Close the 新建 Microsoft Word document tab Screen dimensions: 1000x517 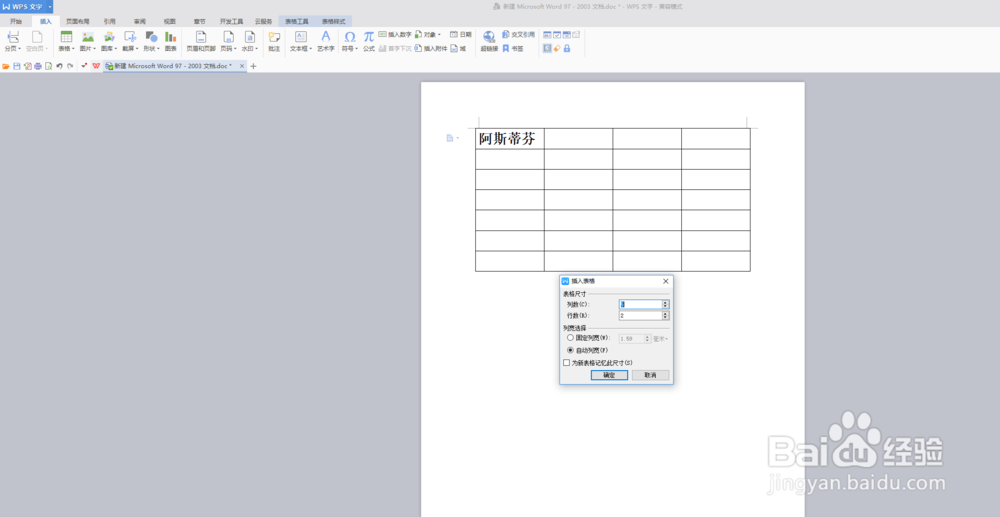point(242,66)
